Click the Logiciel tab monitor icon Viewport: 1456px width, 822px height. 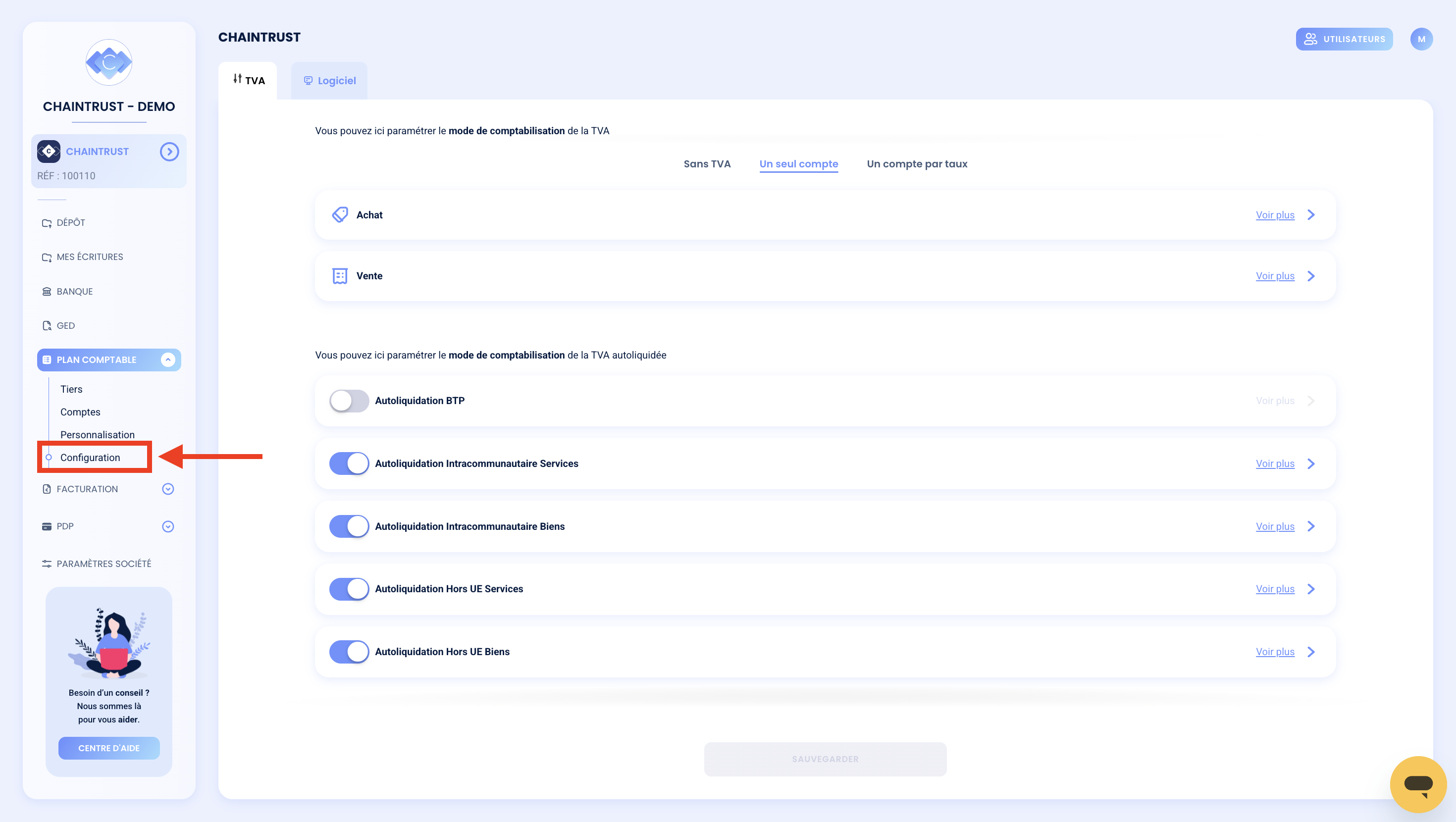[x=308, y=80]
